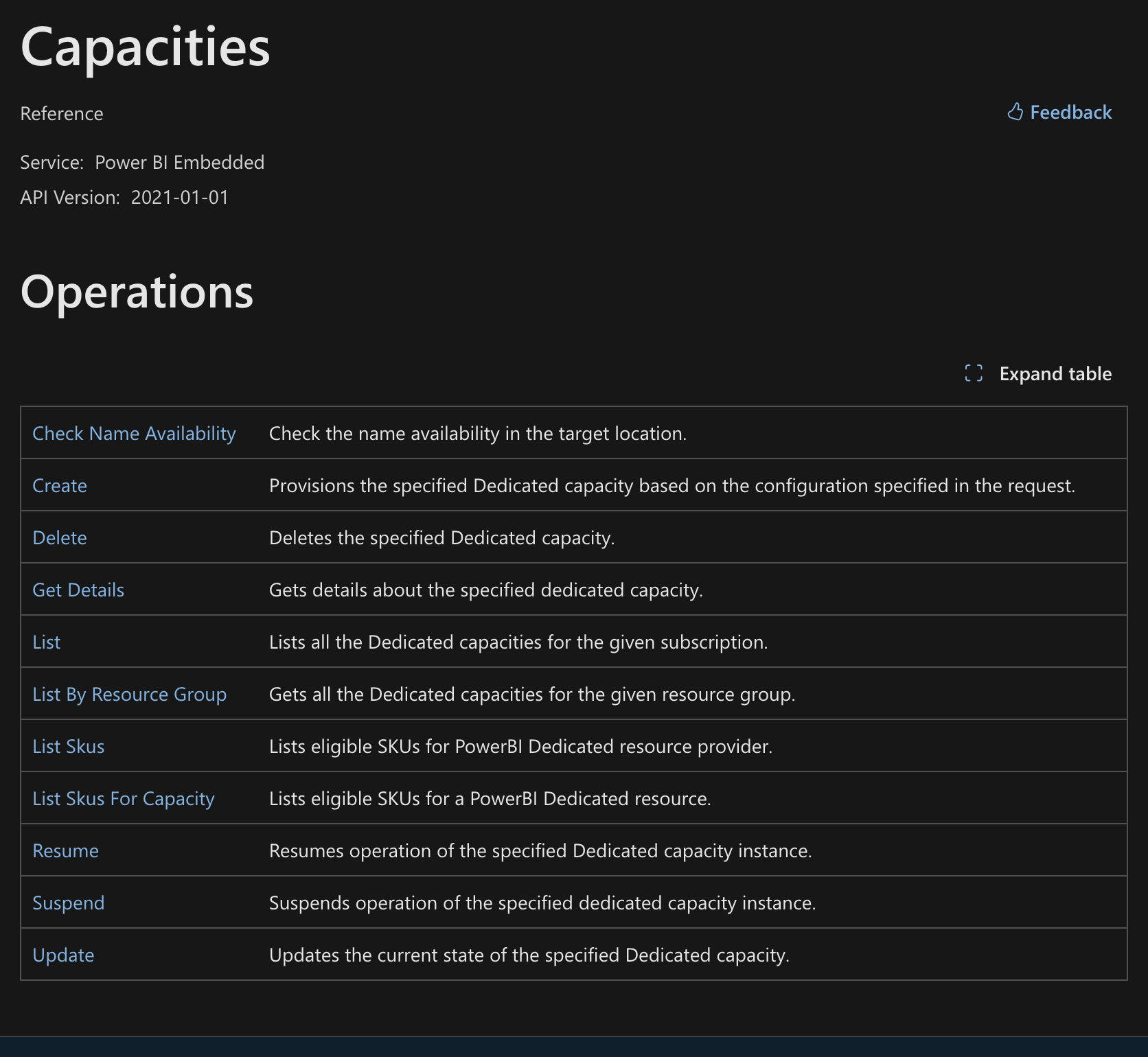Open the List Skus operation link
Screen dimensions: 1148x1057
(69, 746)
